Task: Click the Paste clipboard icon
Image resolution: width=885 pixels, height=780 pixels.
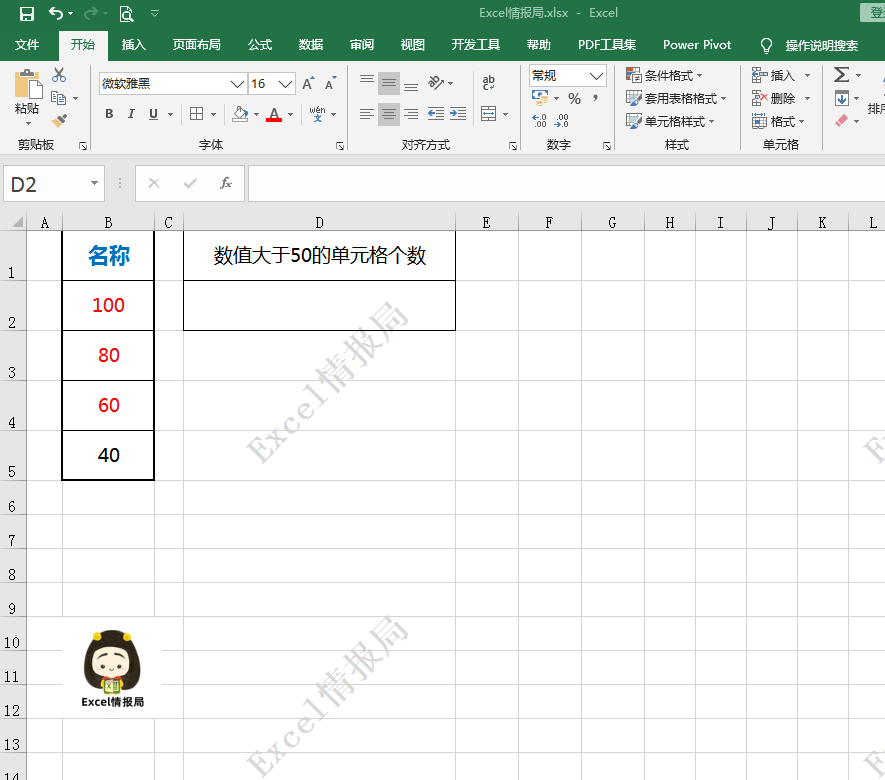Action: click(x=28, y=85)
